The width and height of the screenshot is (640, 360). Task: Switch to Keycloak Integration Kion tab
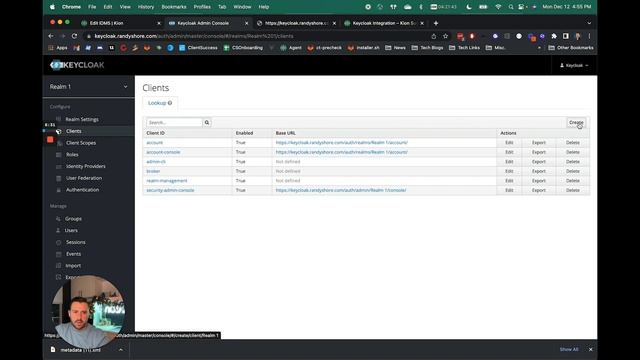point(384,23)
